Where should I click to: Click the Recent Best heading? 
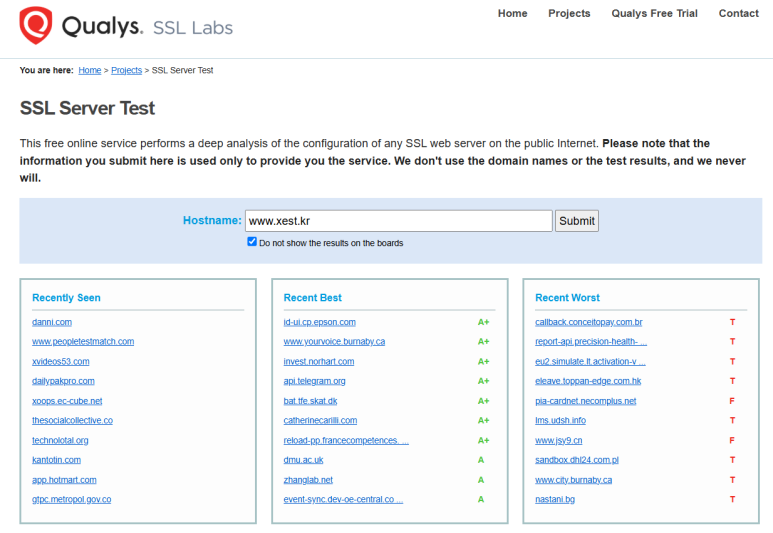pos(313,298)
